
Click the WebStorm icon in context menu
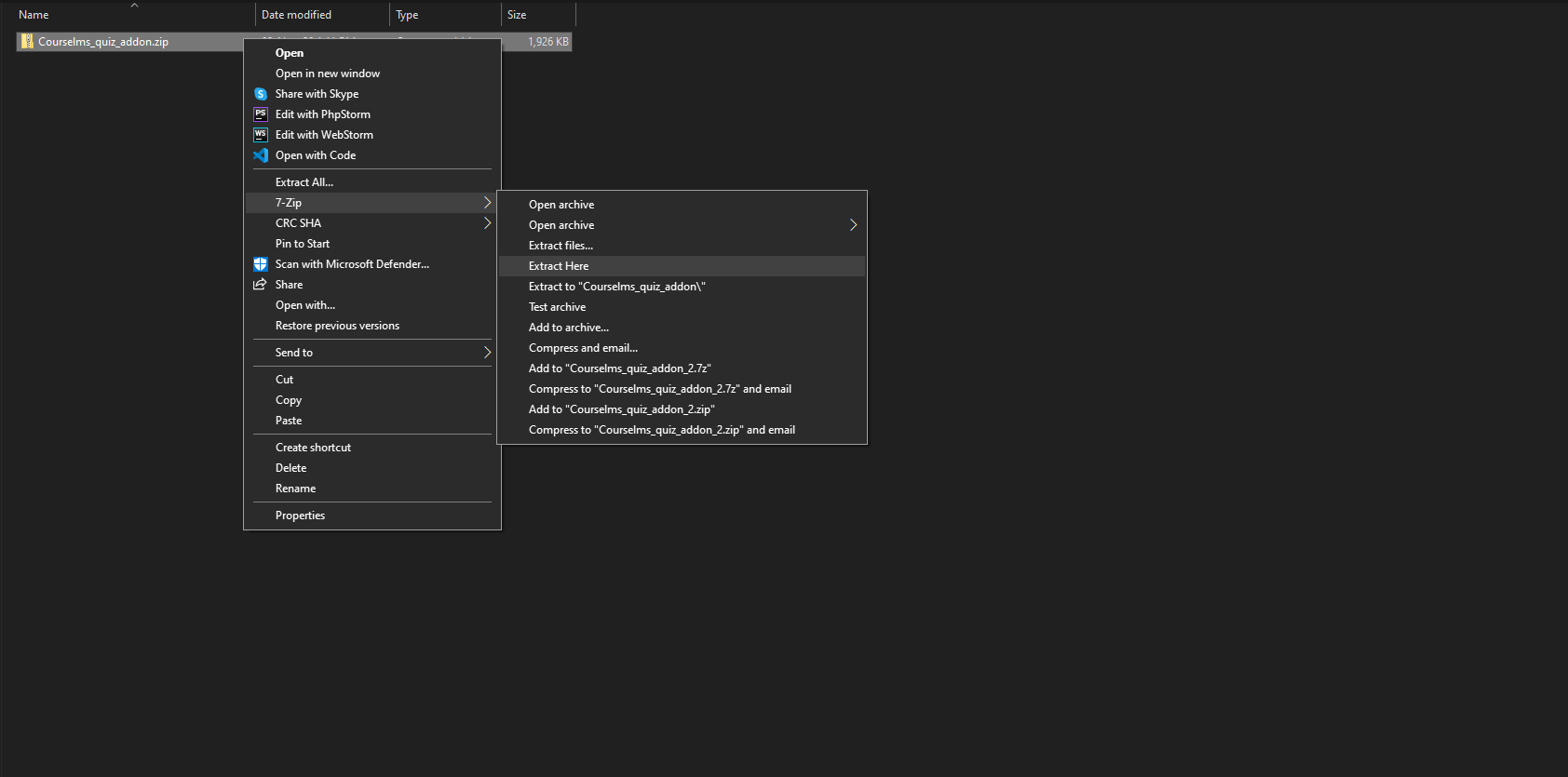click(261, 135)
